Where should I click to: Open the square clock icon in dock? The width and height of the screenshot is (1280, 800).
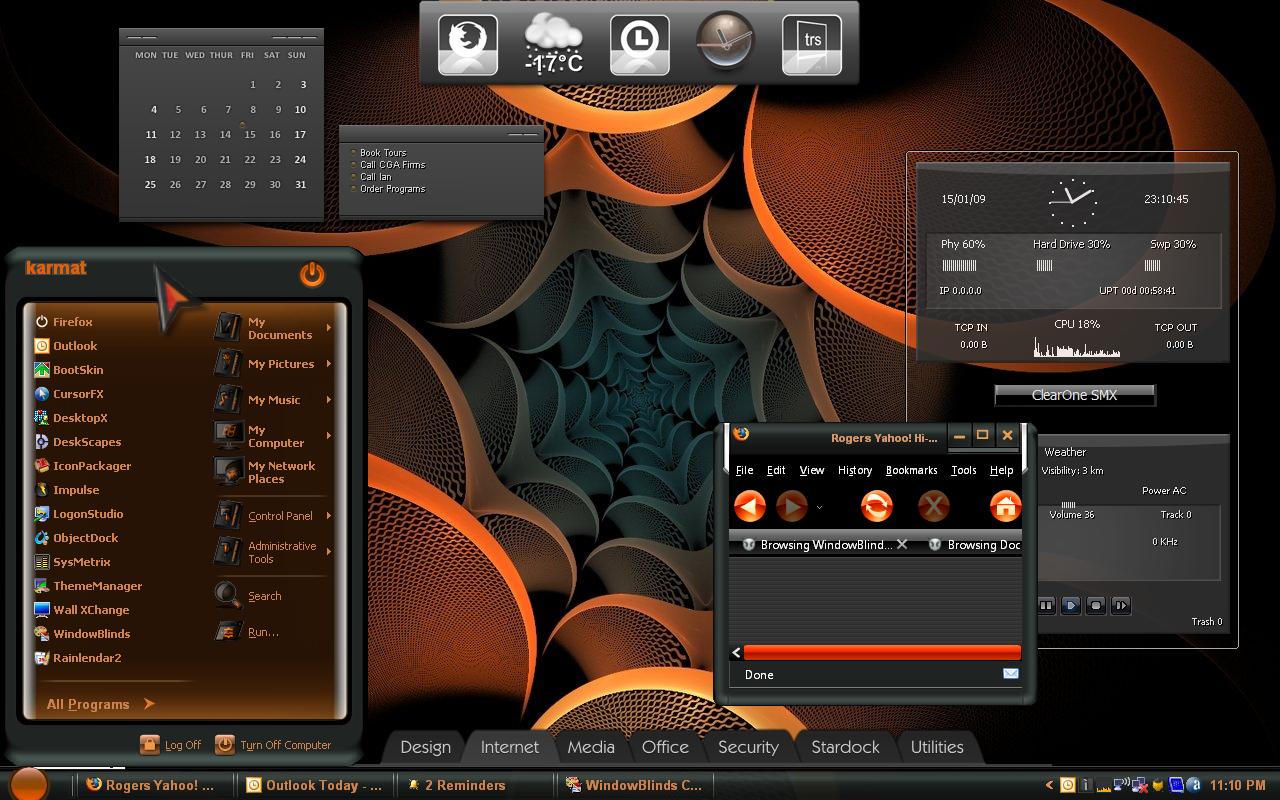pos(640,43)
